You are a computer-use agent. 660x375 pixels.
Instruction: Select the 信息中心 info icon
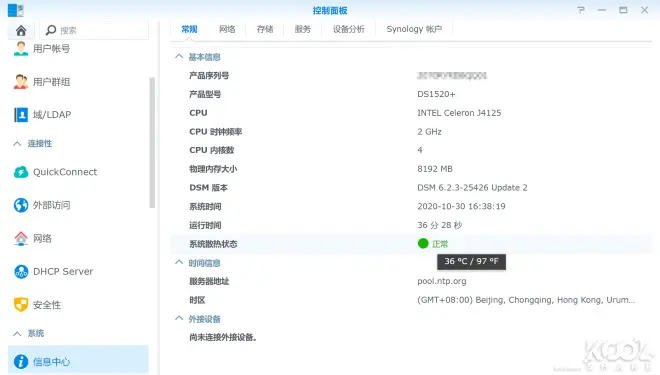[21, 362]
